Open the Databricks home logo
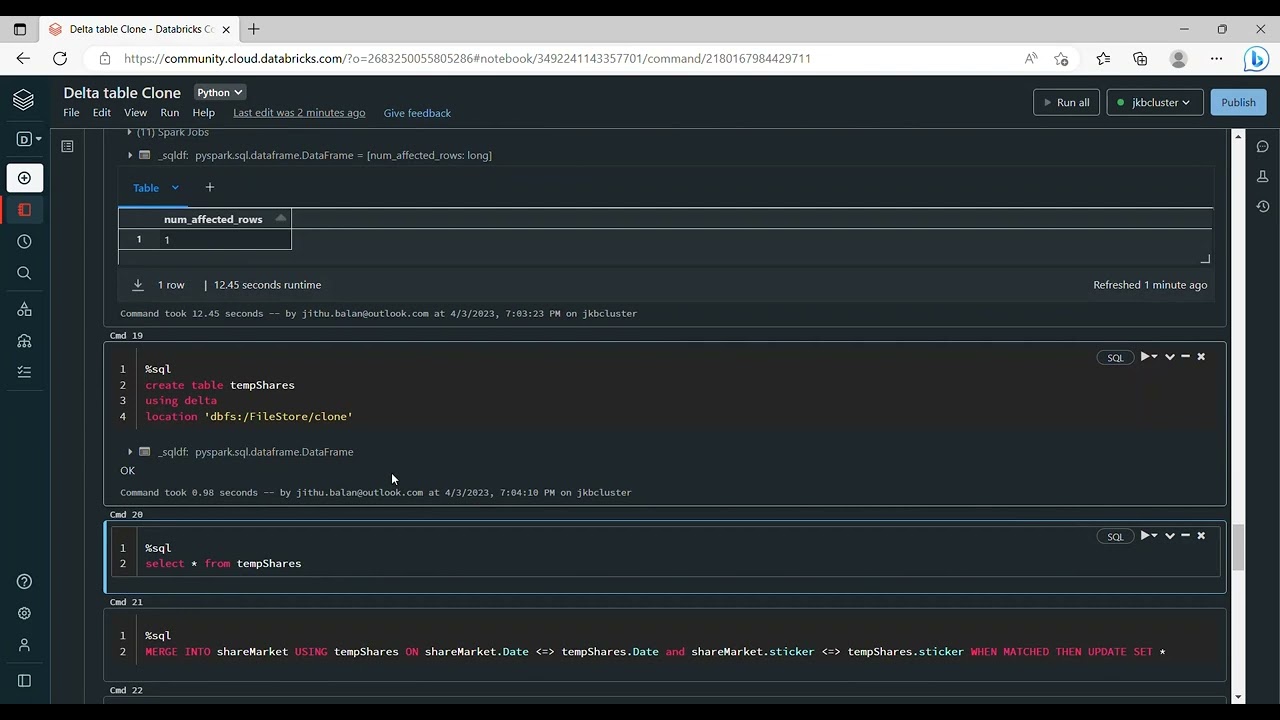This screenshot has height=720, width=1280. pos(23,100)
